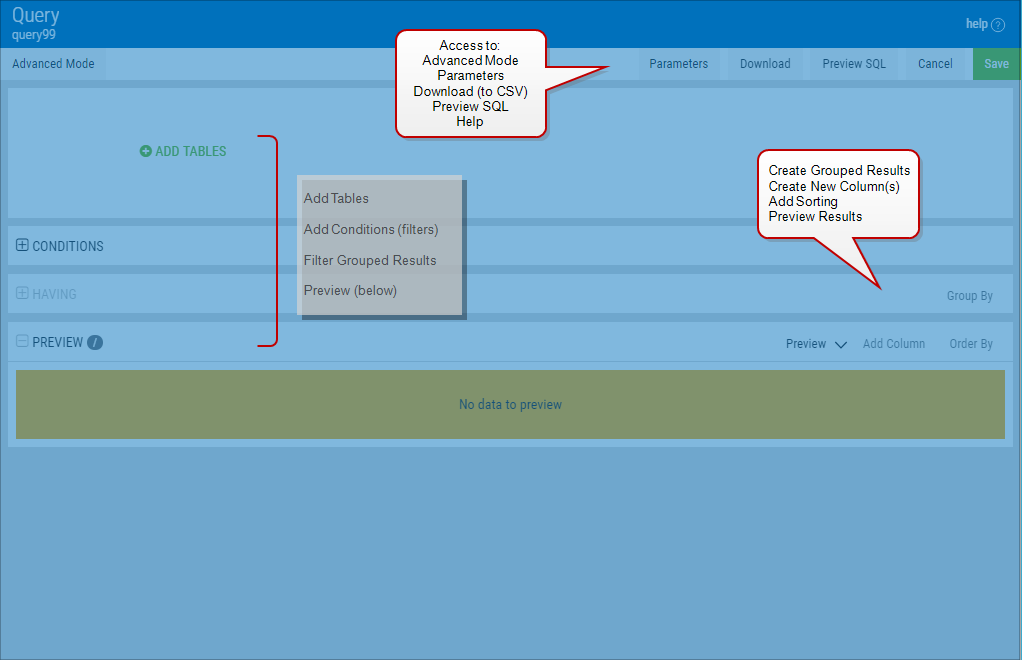The image size is (1022, 660).
Task: Open the Preview dropdown chevron
Action: [840, 343]
